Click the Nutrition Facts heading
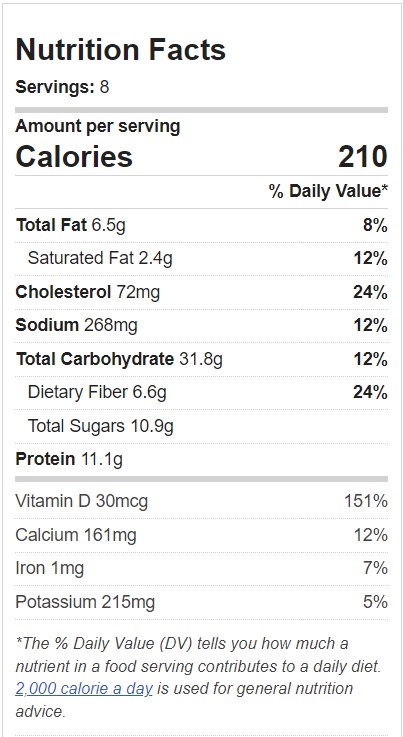The height and width of the screenshot is (737, 403). [x=121, y=50]
